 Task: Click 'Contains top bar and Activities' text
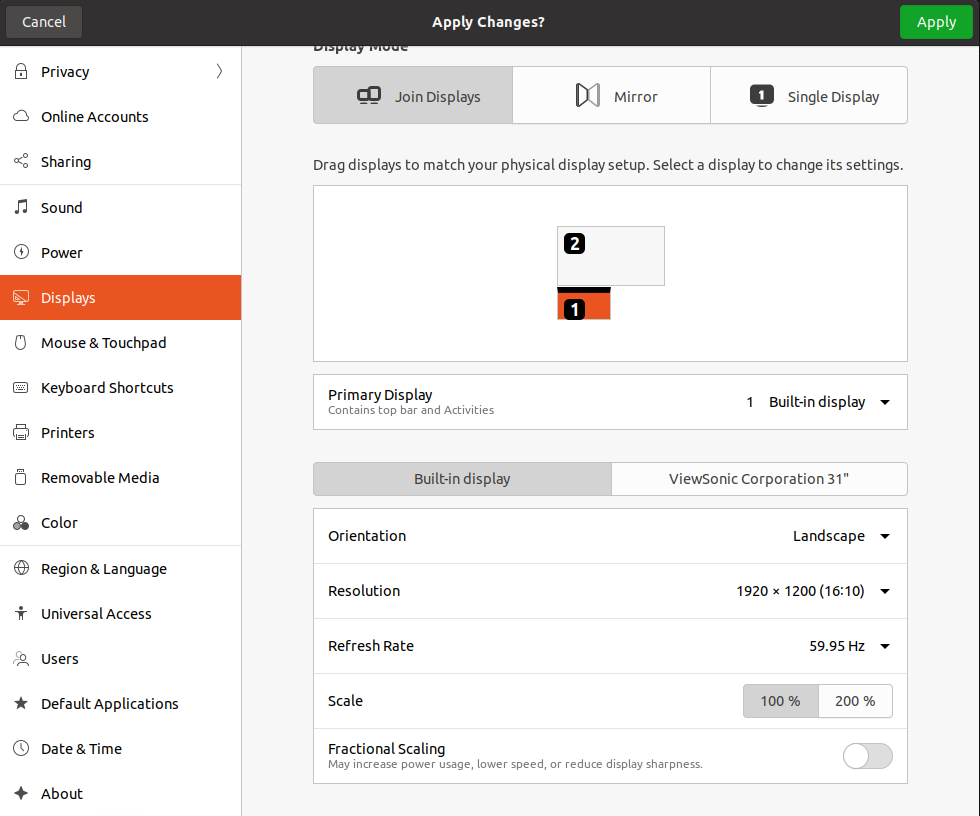[411, 410]
